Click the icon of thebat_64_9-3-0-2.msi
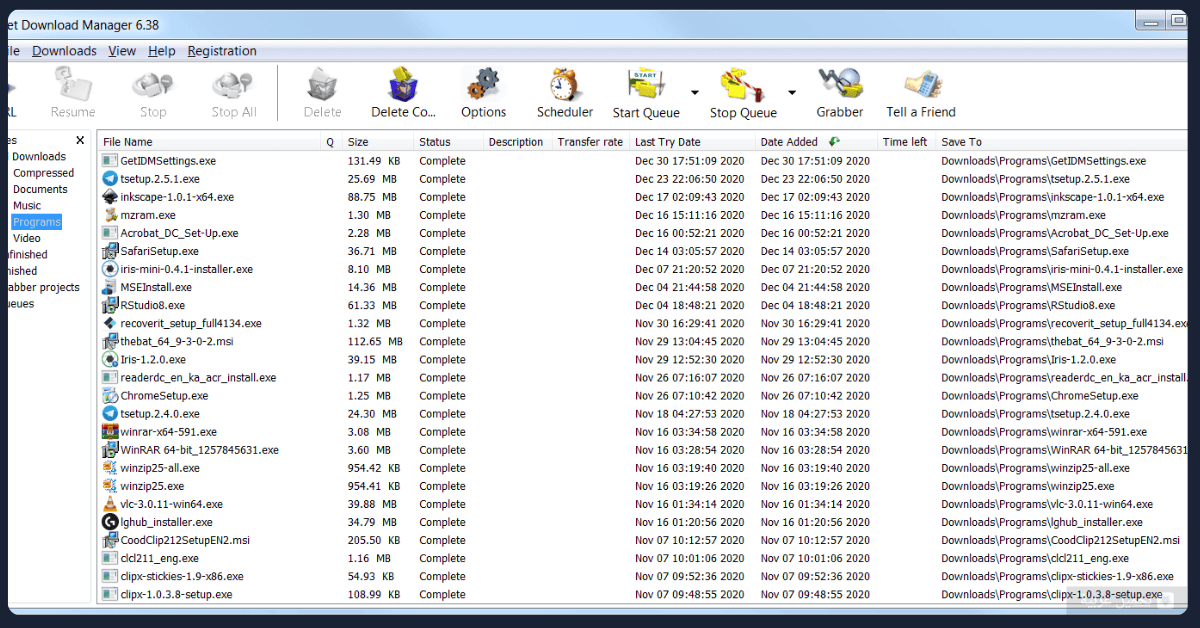 [x=110, y=341]
